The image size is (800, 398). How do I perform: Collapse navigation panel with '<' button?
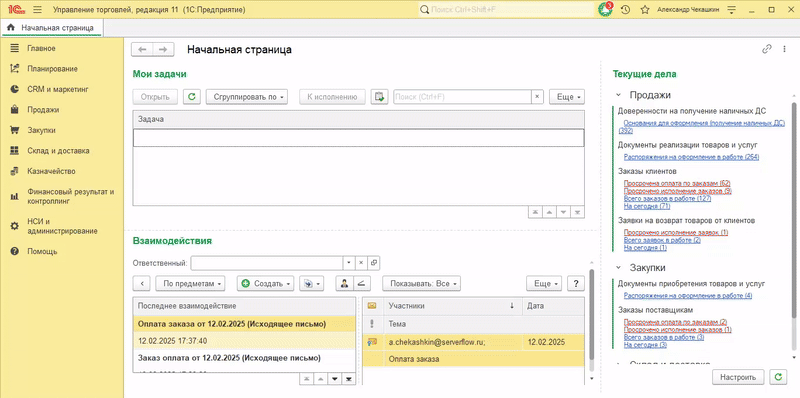(141, 283)
